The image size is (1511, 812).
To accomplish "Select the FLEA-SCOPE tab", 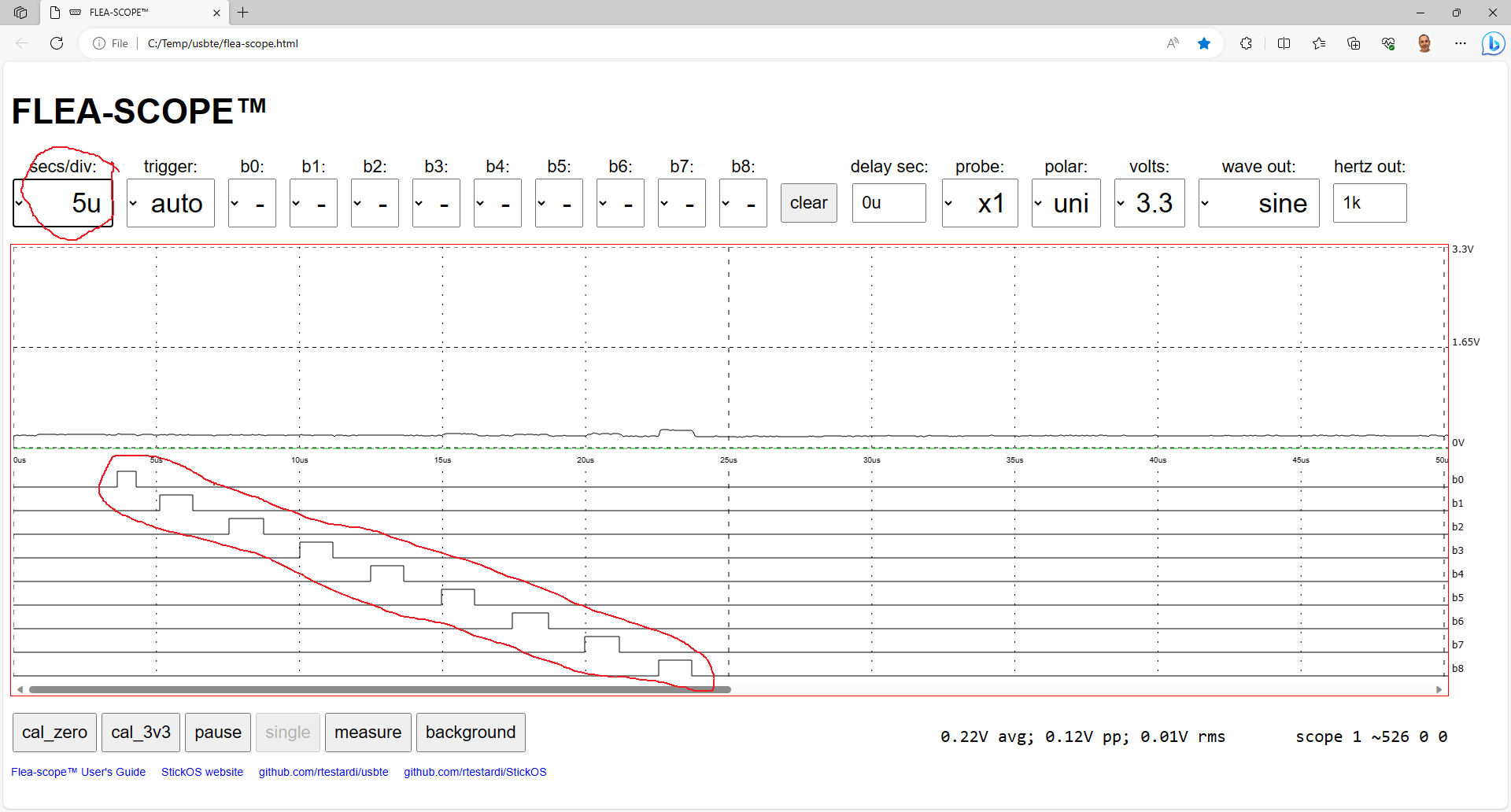I will click(135, 13).
